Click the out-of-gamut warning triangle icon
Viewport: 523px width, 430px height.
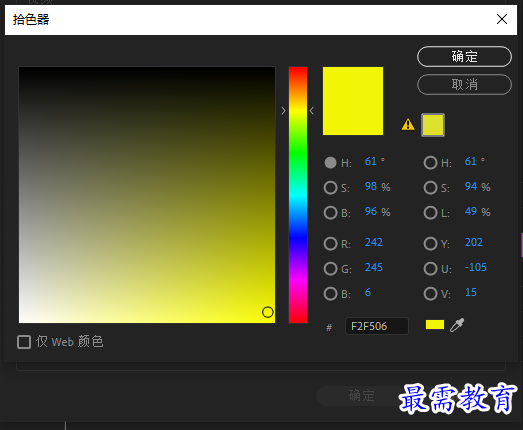pyautogui.click(x=408, y=125)
